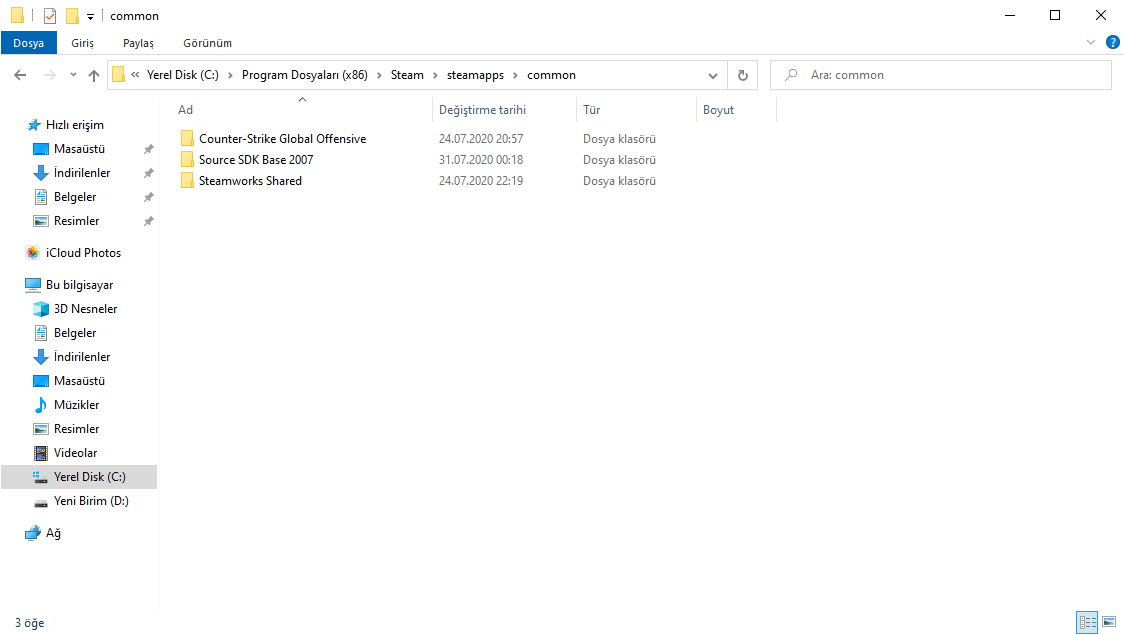The height and width of the screenshot is (635, 1125).
Task: Open the Görünüm ribbon tab
Action: coord(207,43)
